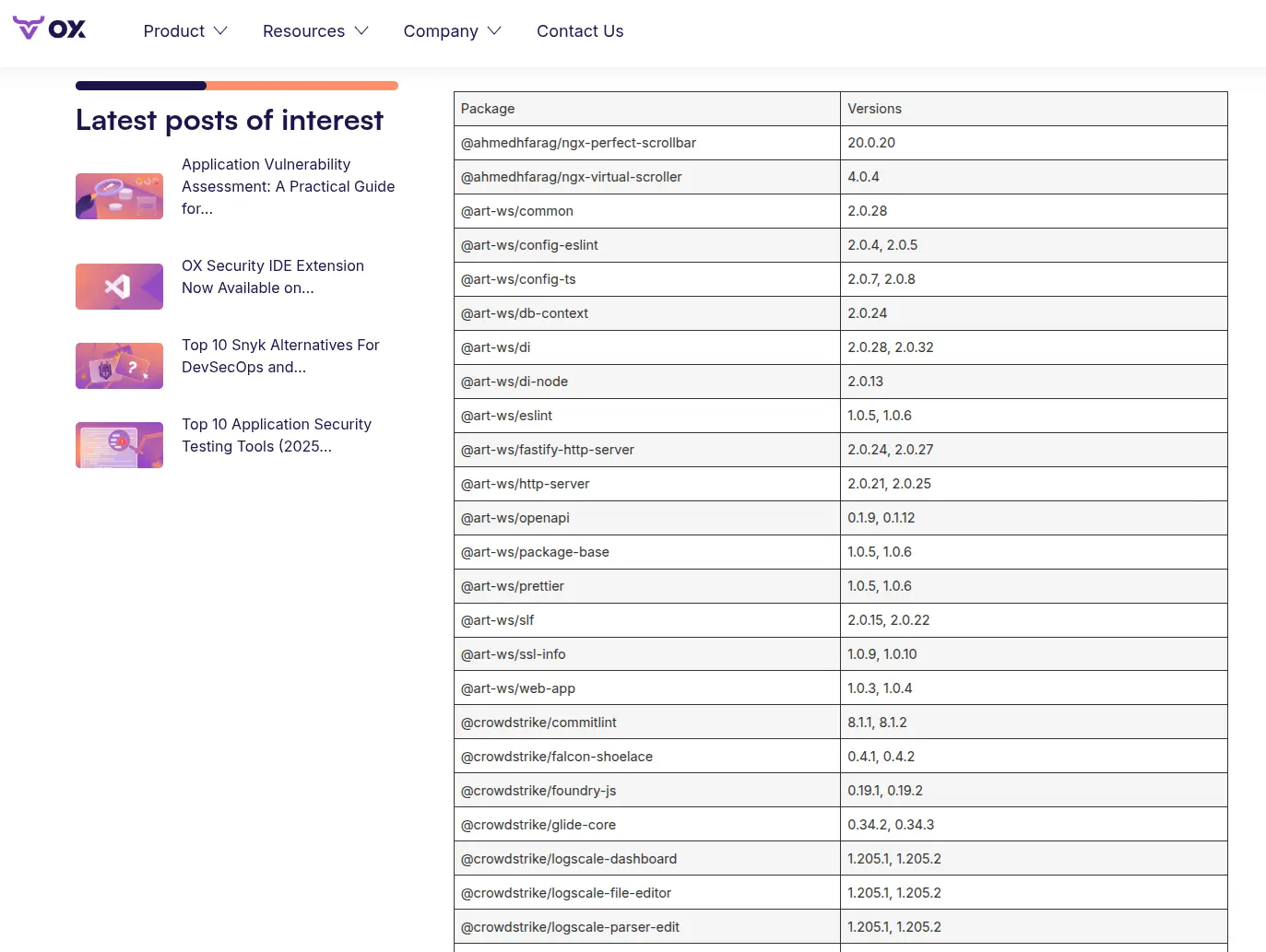
Task: Select the @art-ws/common package cell
Action: (x=647, y=211)
